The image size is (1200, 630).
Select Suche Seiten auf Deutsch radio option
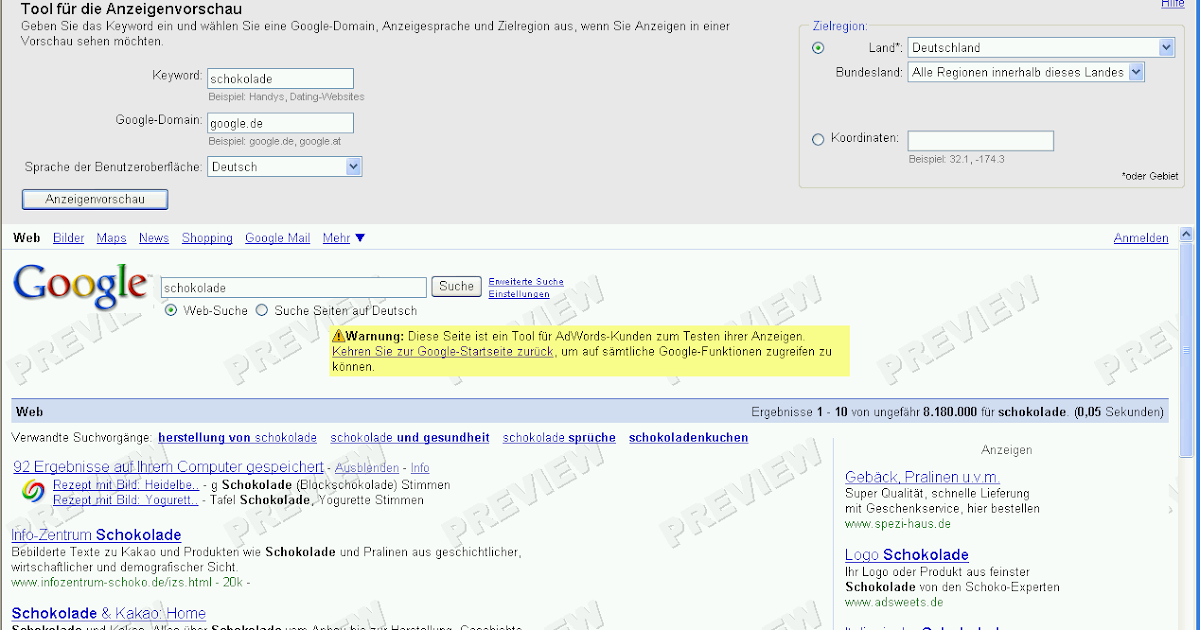pos(262,311)
